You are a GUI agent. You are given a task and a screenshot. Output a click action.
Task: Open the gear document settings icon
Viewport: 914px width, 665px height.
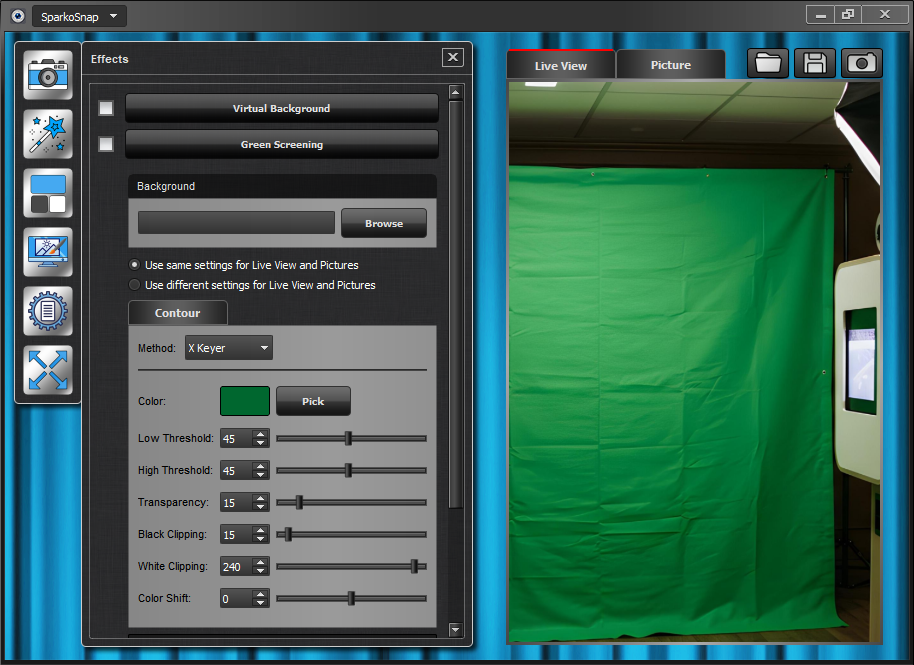(48, 311)
